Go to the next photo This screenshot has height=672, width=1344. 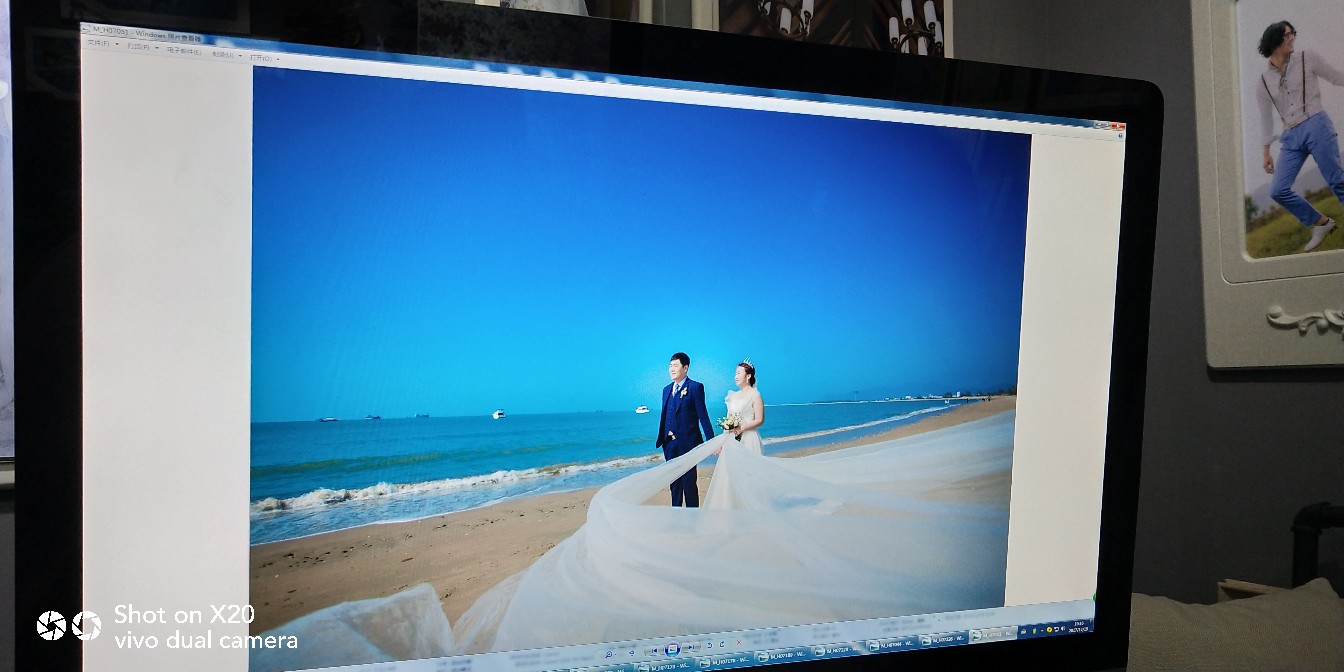click(691, 647)
